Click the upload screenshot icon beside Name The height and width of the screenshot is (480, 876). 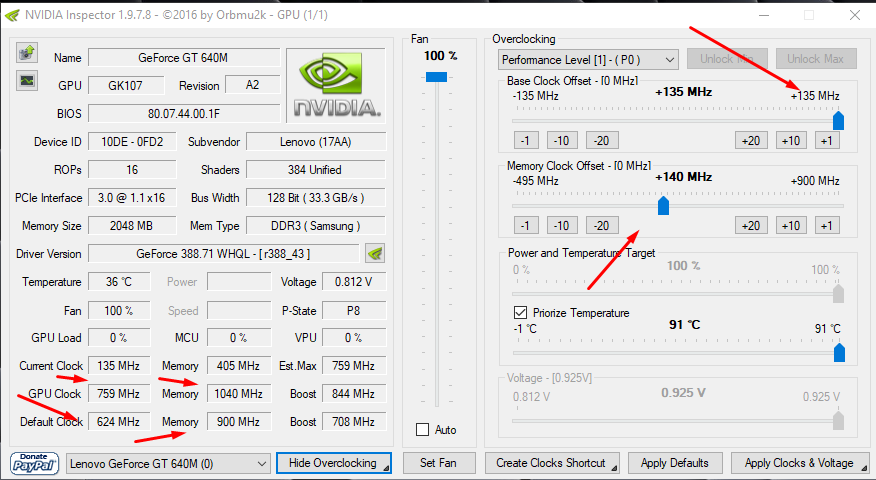26,53
